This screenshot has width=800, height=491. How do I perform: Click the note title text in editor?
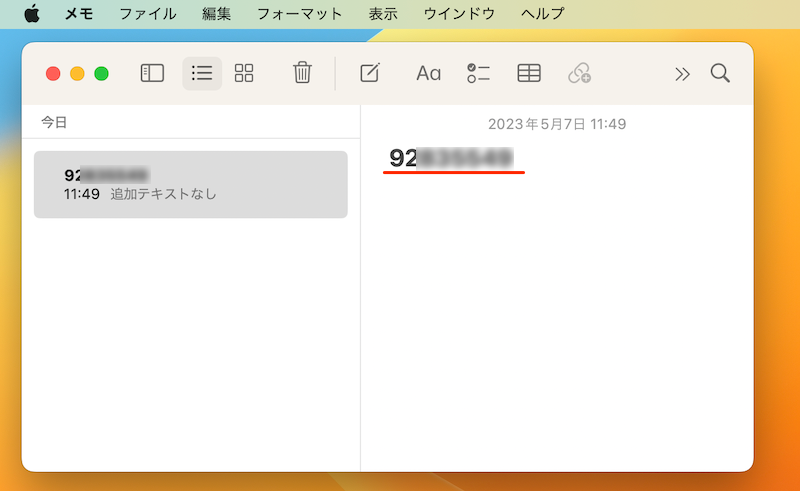point(451,158)
